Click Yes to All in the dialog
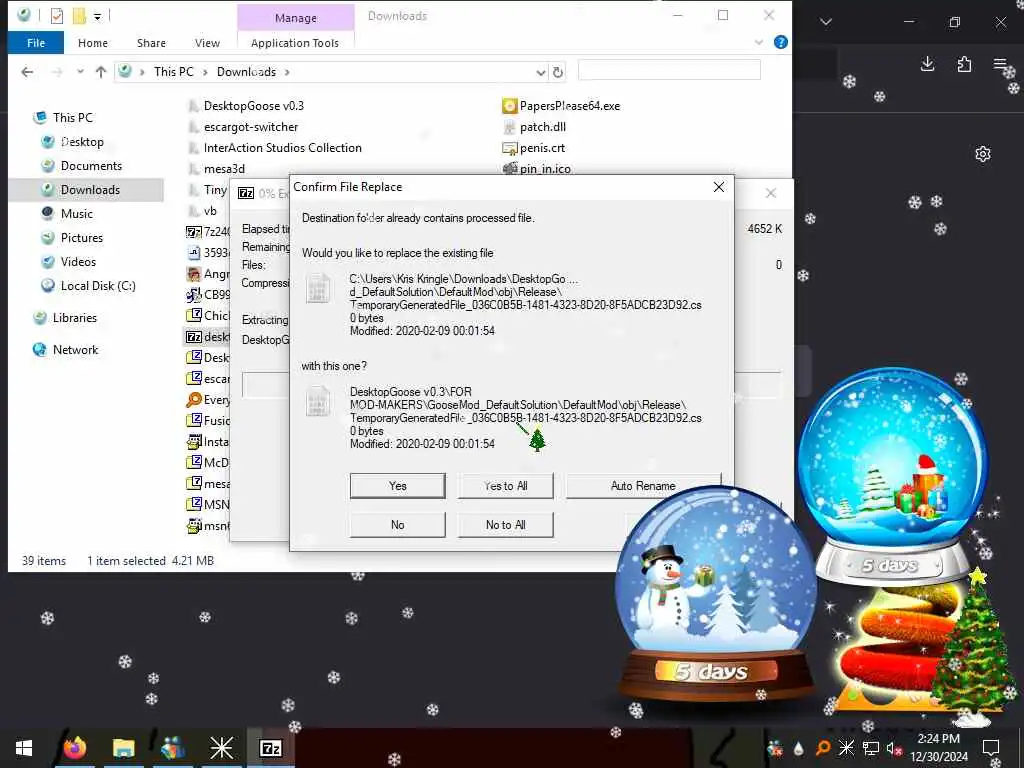This screenshot has height=768, width=1024. pyautogui.click(x=505, y=486)
